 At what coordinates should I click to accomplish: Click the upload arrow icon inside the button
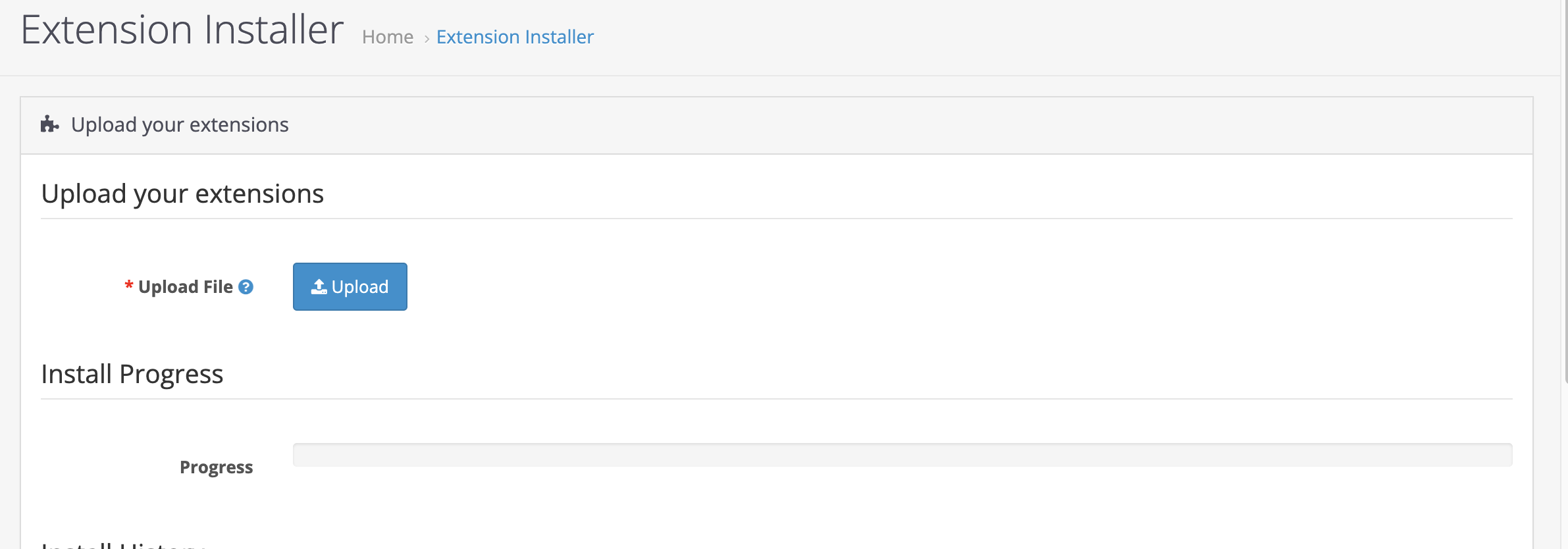pyautogui.click(x=319, y=286)
